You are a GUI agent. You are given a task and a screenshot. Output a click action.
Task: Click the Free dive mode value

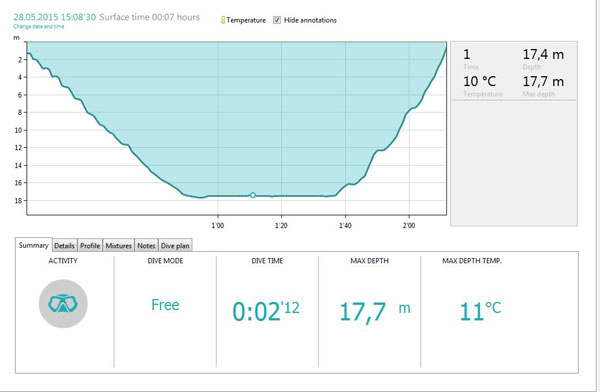[x=165, y=305]
